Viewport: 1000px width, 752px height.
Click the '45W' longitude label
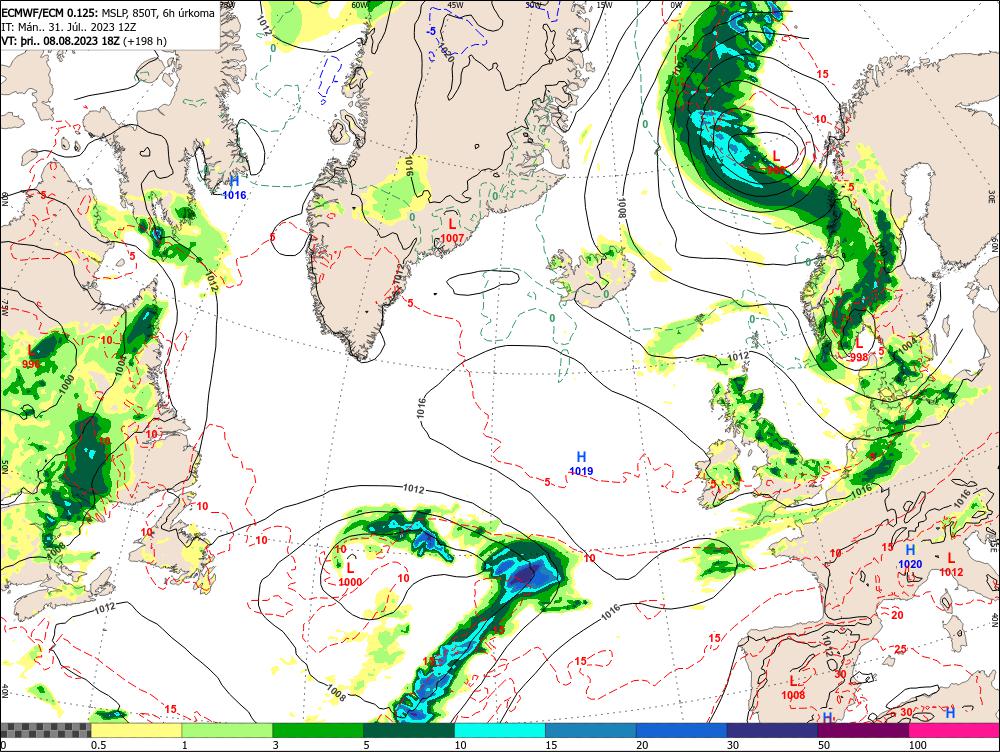455,5
